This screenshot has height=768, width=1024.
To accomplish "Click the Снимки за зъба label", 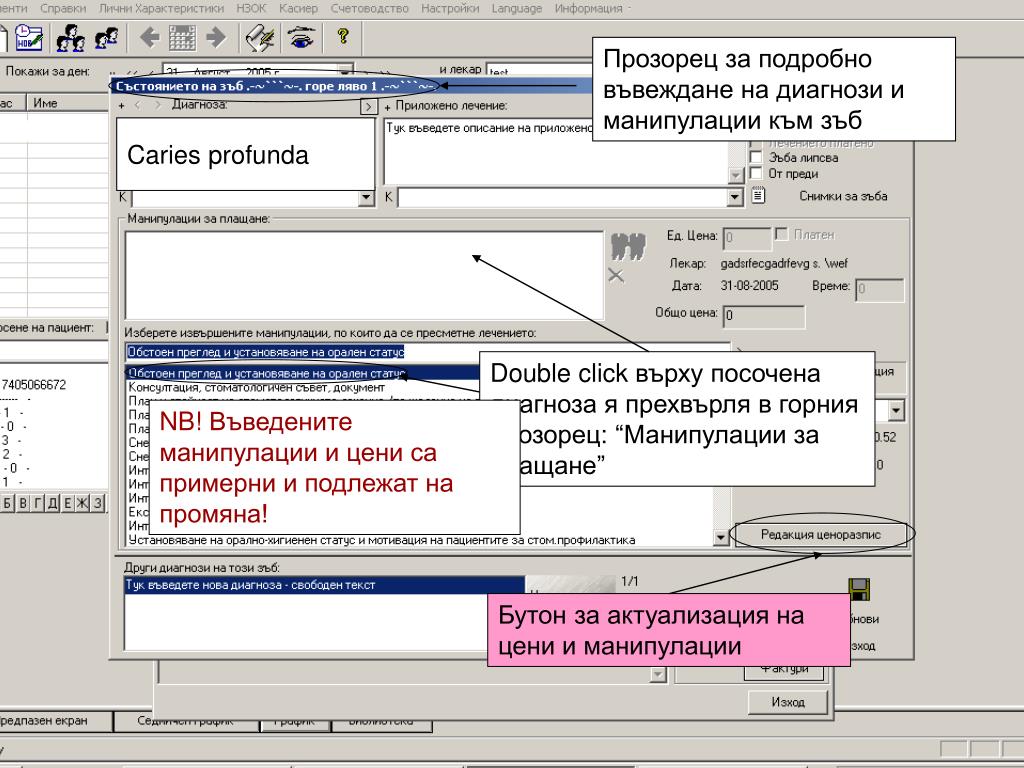I will pyautogui.click(x=843, y=196).
